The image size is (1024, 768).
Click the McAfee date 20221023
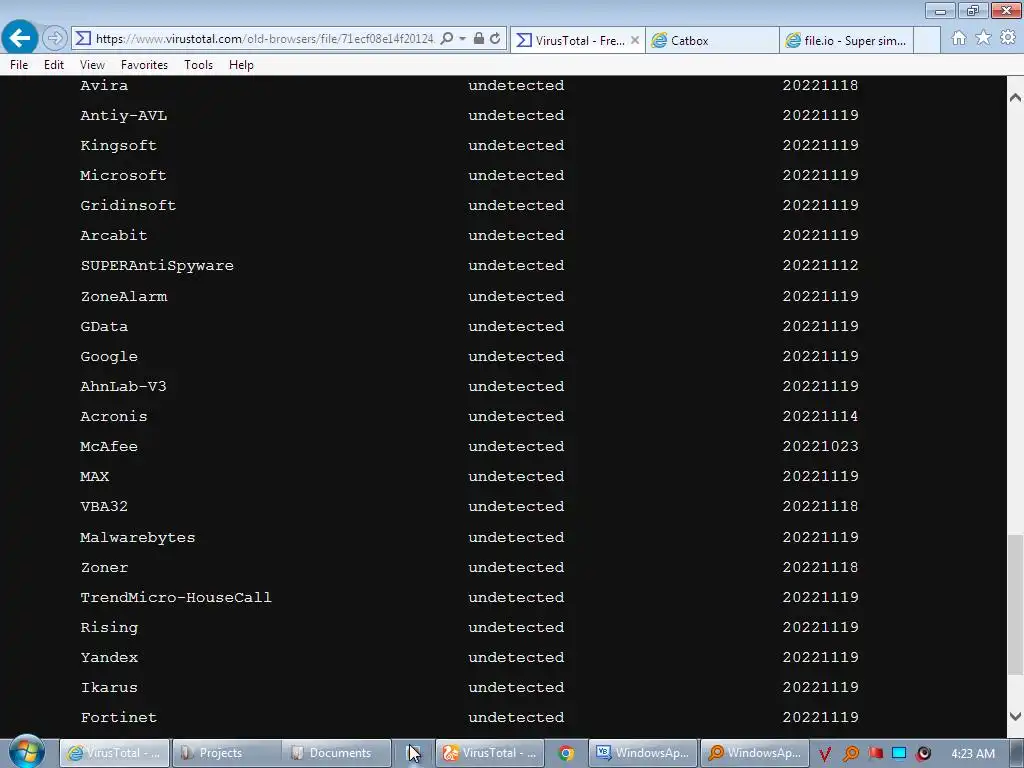click(x=820, y=447)
